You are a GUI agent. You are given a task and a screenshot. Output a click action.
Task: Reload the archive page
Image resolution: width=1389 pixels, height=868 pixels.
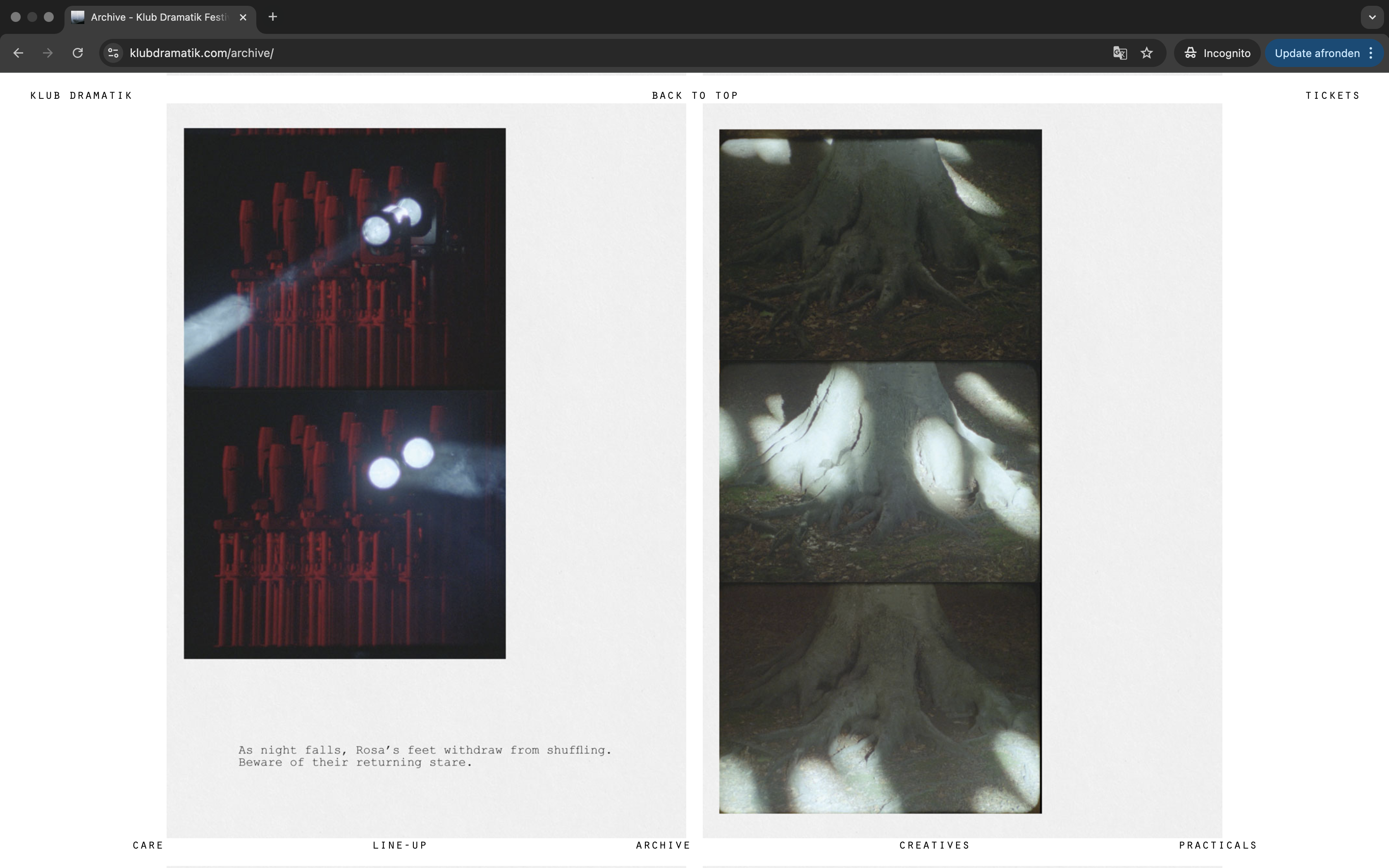click(x=77, y=53)
